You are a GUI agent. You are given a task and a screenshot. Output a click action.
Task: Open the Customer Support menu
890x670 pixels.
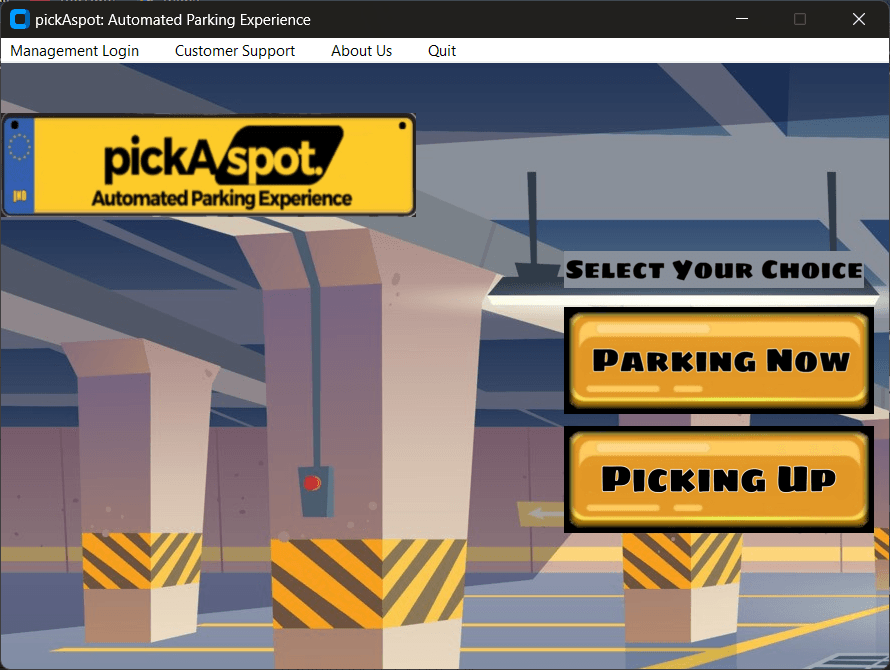(x=235, y=50)
